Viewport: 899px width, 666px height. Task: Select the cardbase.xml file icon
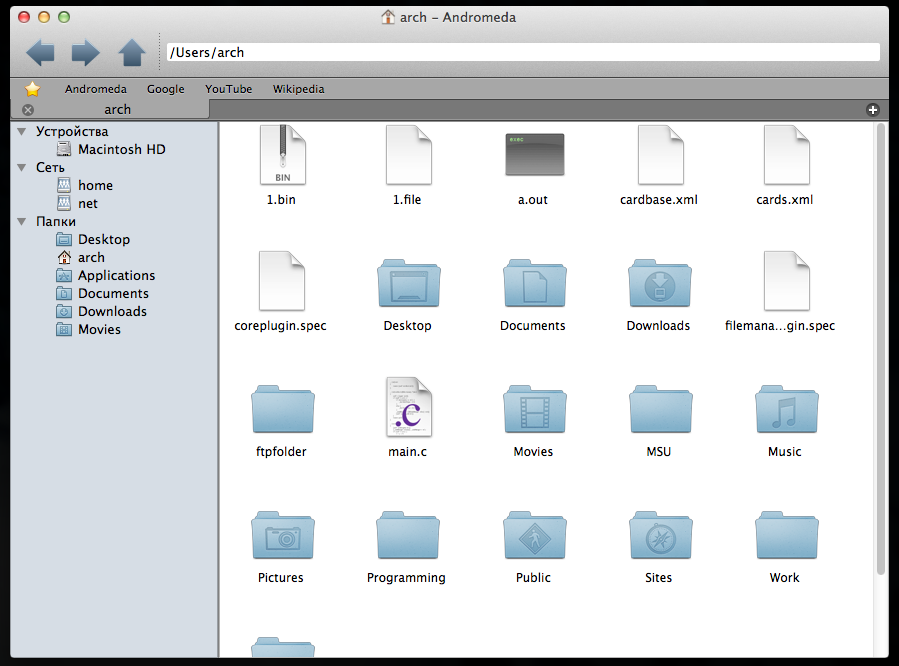[660, 155]
